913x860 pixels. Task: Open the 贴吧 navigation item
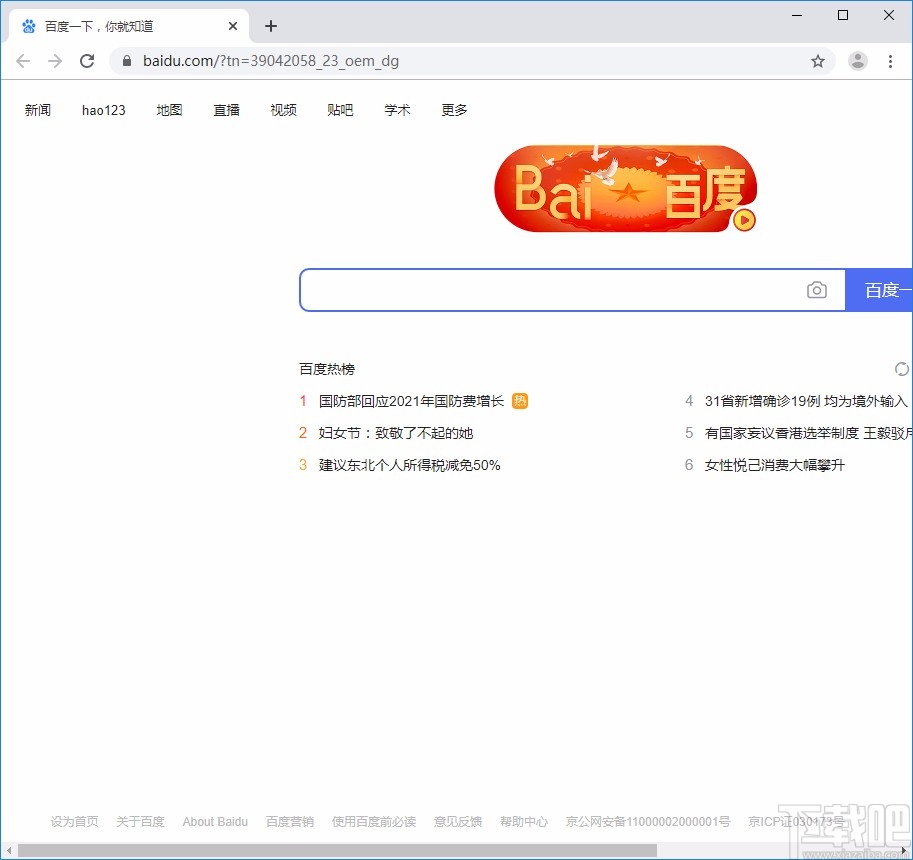(340, 110)
